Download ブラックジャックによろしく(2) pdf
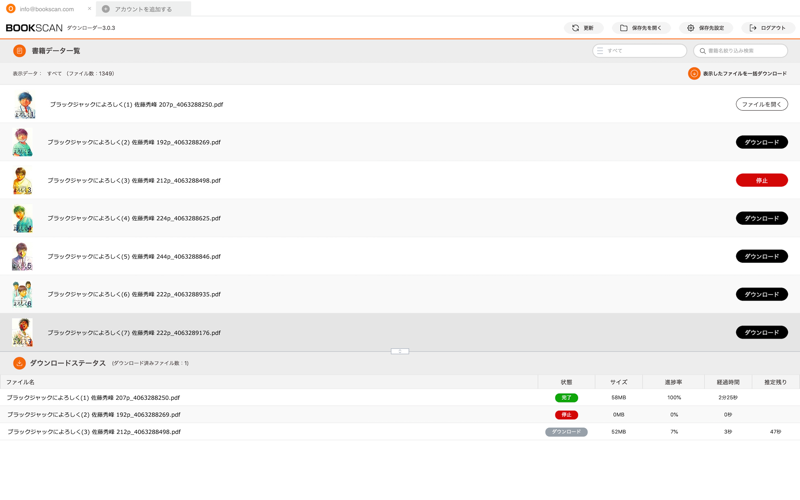 (x=762, y=142)
